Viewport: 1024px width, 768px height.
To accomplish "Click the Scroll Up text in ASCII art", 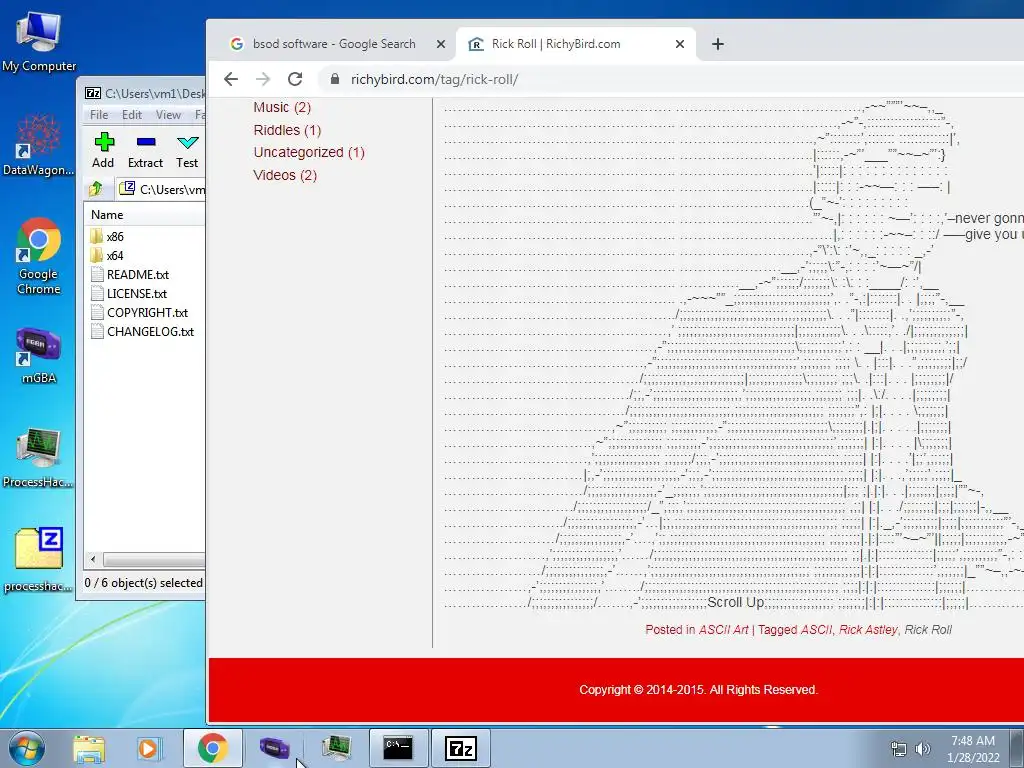I will (735, 602).
